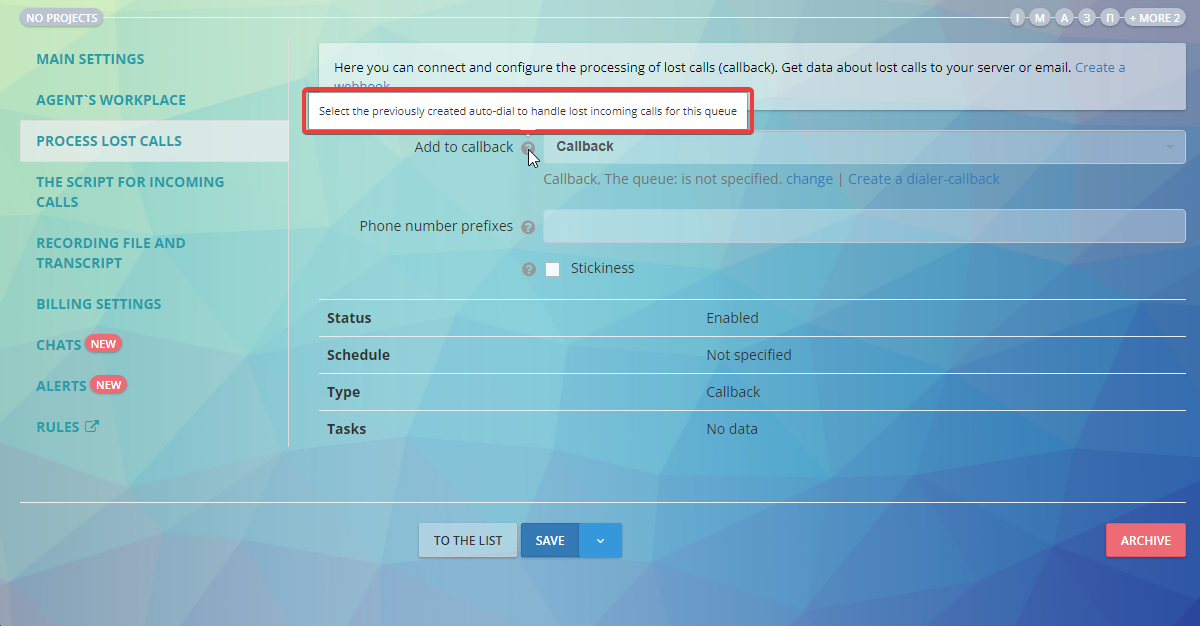Switch to the MAIN SETTINGS tab
The image size is (1200, 626).
coord(88,58)
